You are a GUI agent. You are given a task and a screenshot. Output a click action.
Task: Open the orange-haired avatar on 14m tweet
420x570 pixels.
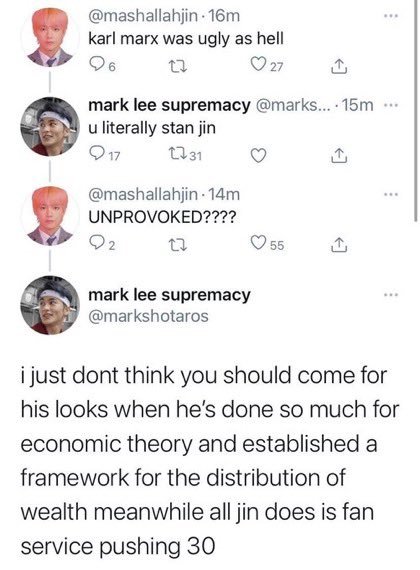tap(50, 216)
